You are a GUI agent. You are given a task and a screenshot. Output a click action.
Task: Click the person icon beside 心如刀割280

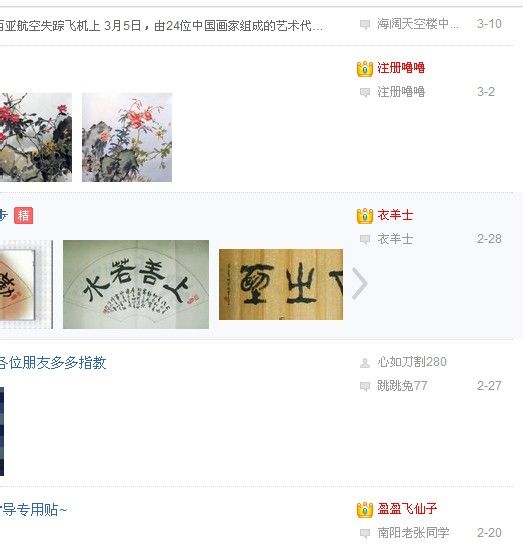tap(365, 363)
